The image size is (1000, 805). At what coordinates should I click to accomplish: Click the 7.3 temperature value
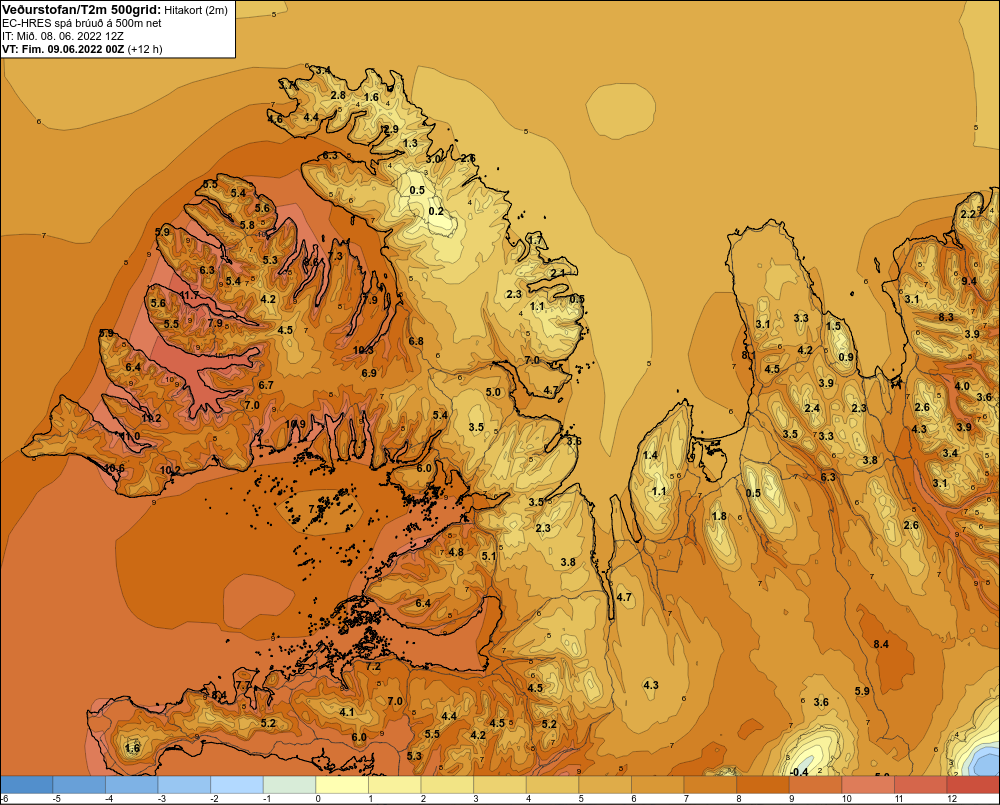pyautogui.click(x=335, y=256)
